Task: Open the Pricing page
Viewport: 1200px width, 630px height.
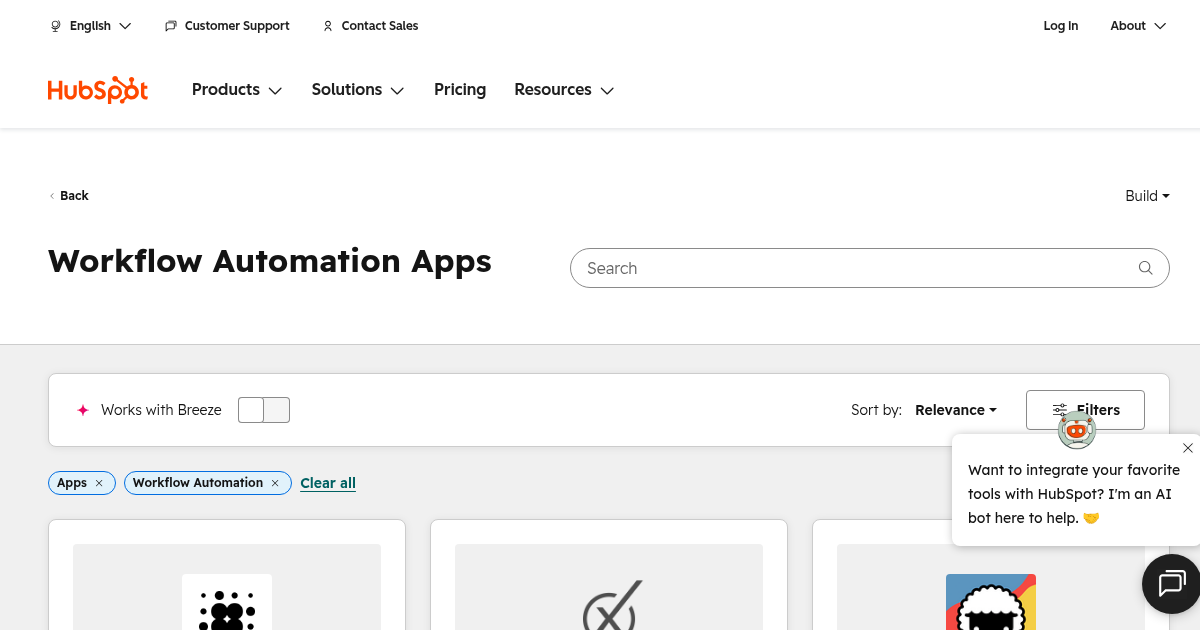Action: (x=460, y=90)
